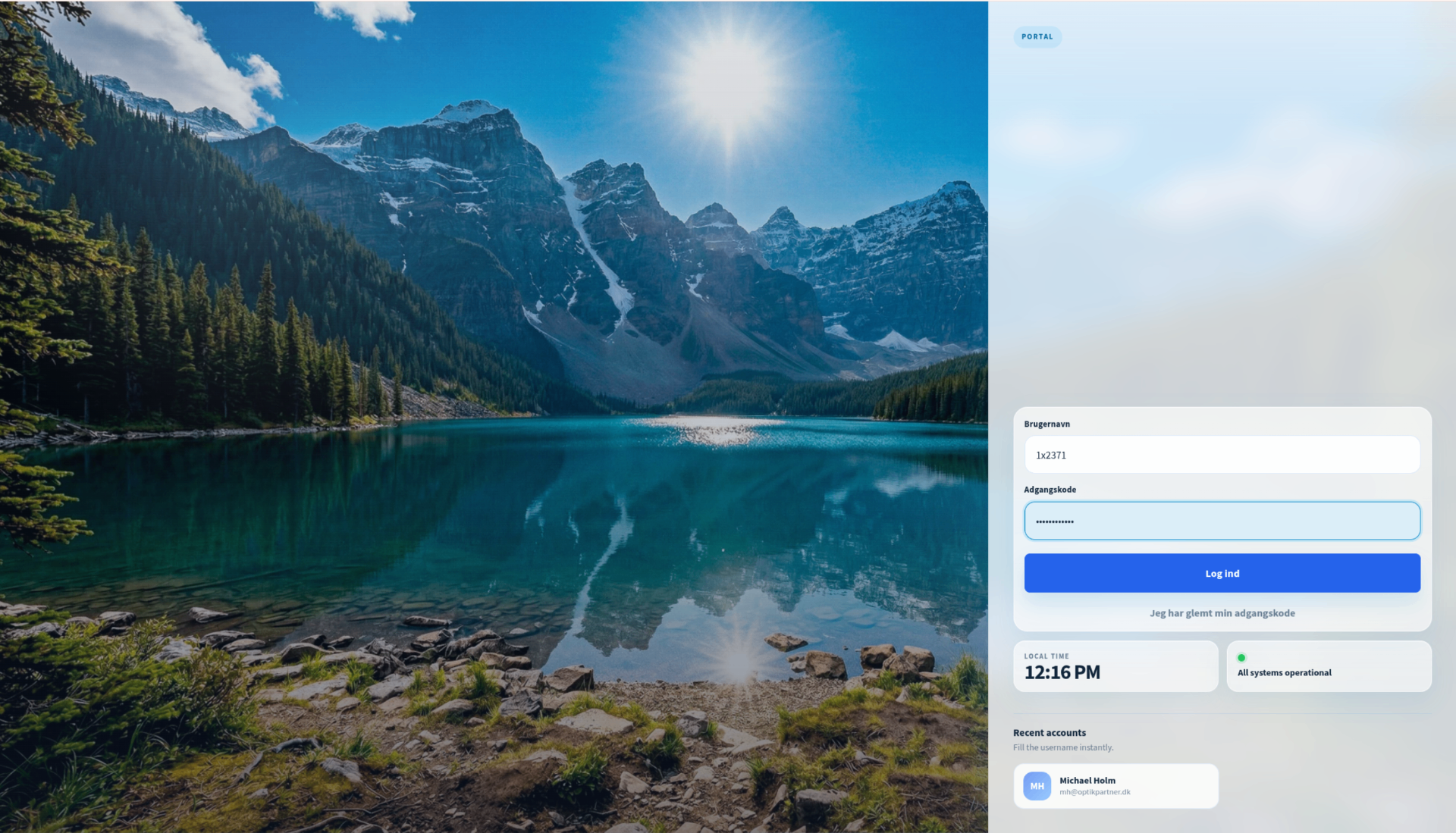1456x833 pixels.
Task: Click the "LOCAL TIME" label
Action: pyautogui.click(x=1046, y=656)
